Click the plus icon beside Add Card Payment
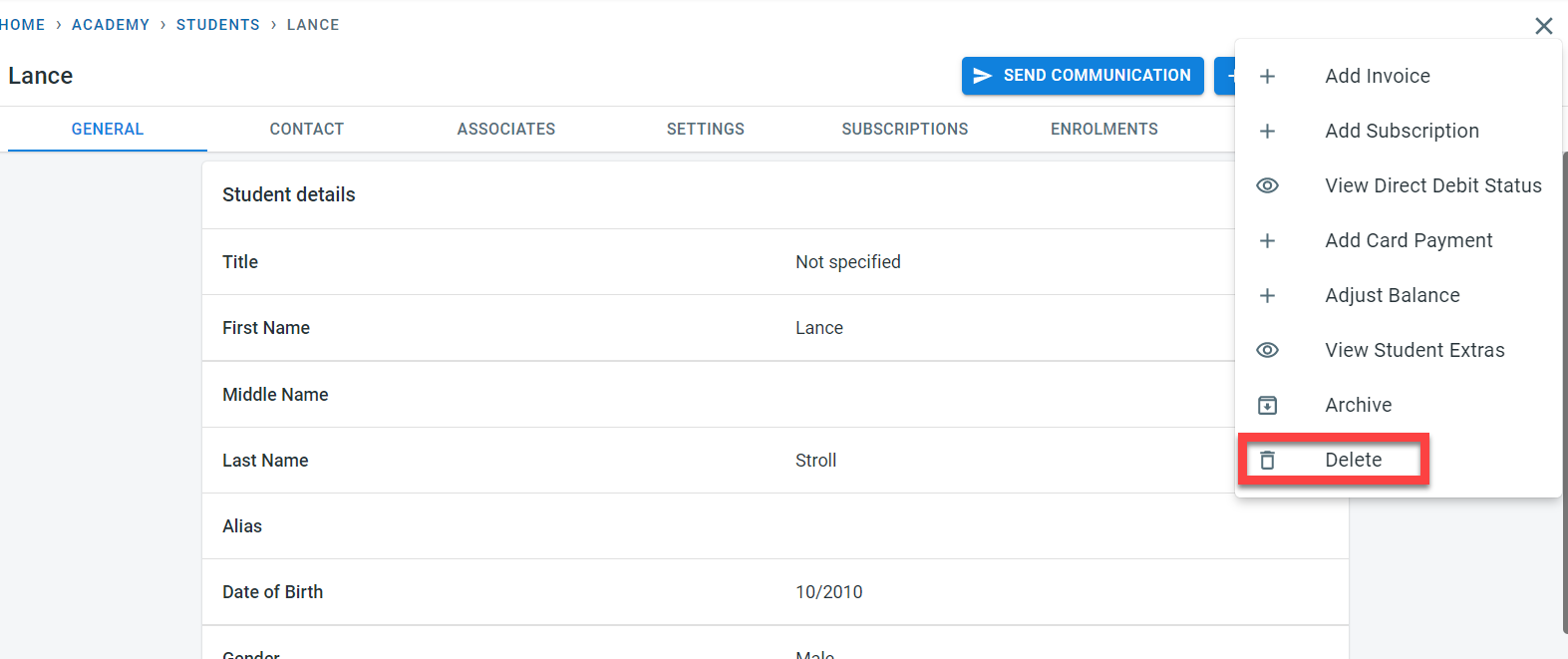The width and height of the screenshot is (1568, 659). 1267,241
